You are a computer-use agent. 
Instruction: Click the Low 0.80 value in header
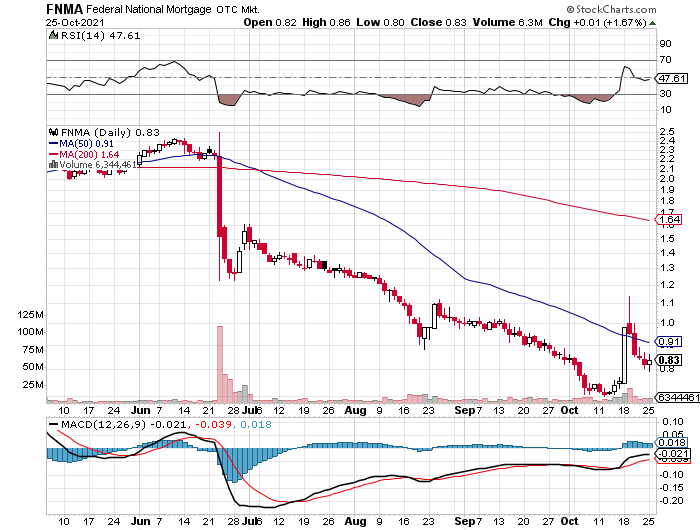coord(380,22)
